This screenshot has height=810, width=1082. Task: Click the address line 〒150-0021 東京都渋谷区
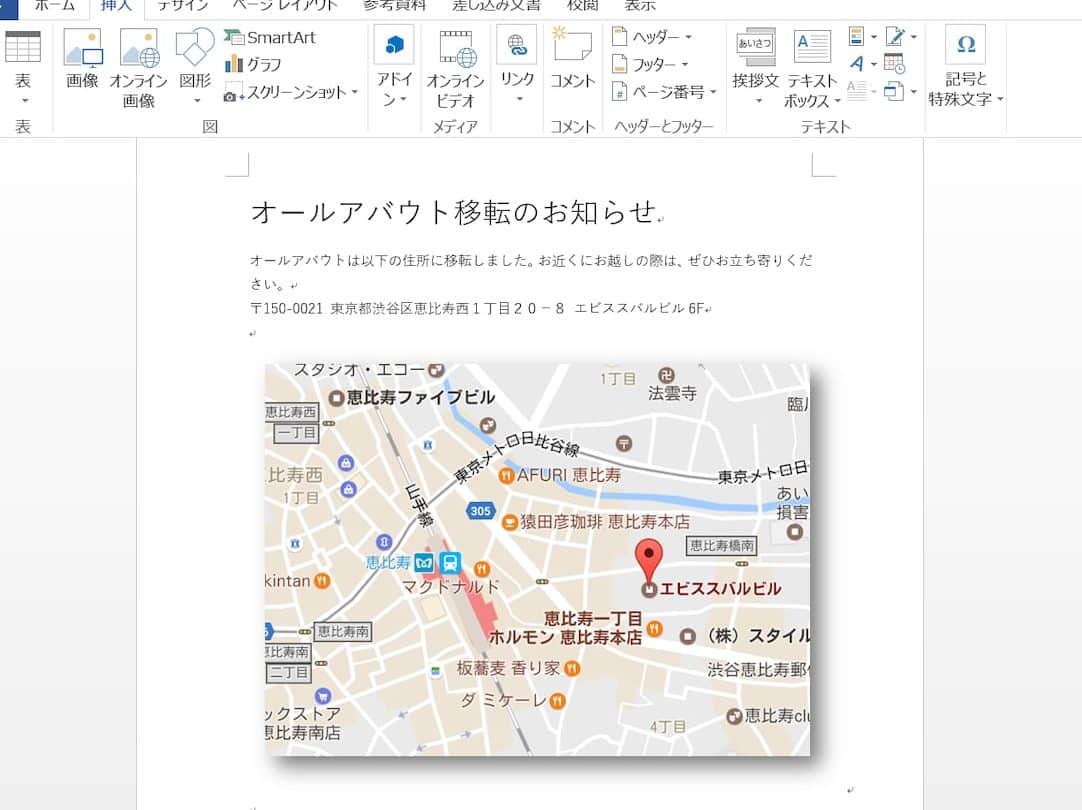coord(476,308)
